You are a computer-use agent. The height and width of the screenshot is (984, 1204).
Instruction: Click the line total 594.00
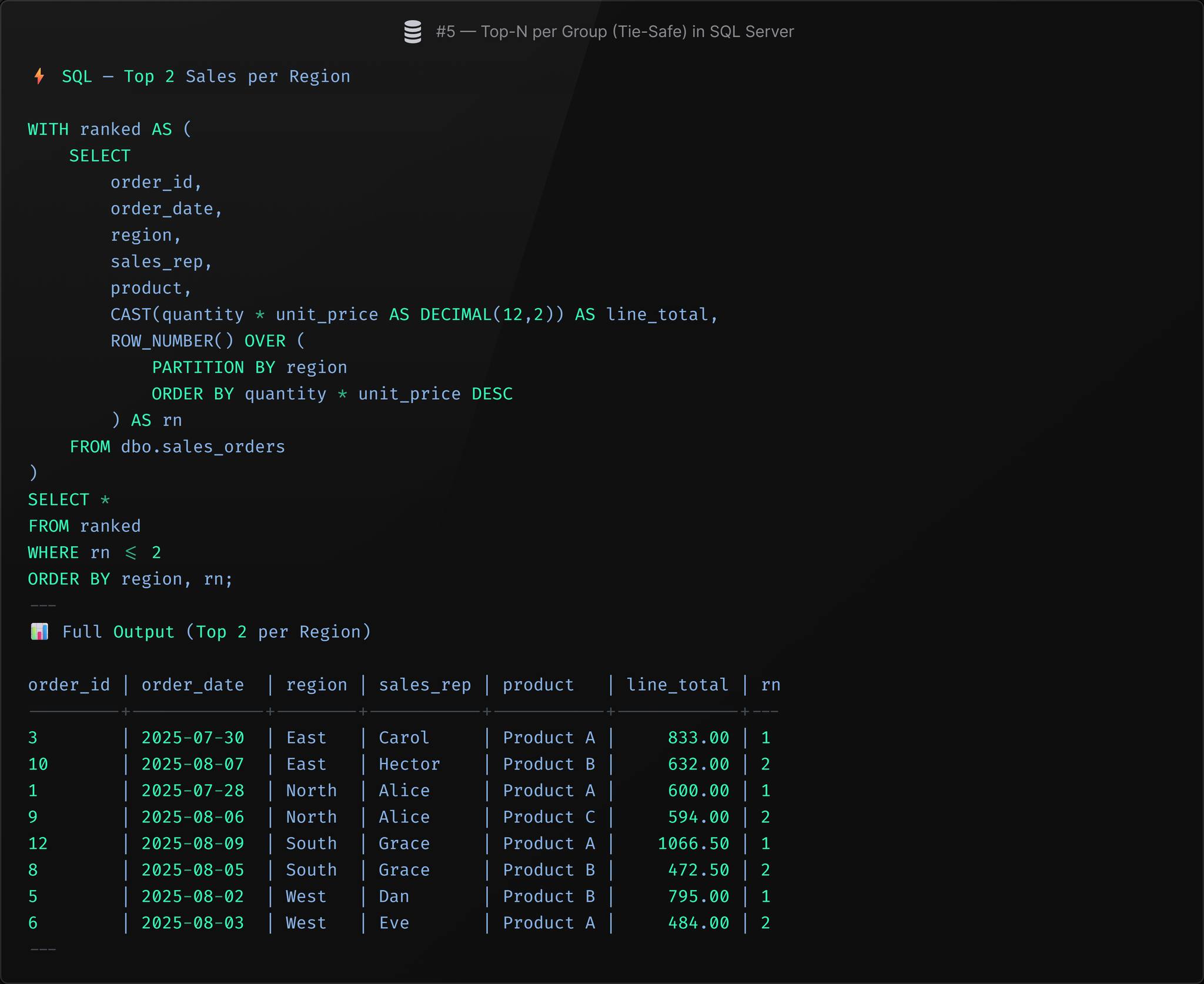coord(698,817)
